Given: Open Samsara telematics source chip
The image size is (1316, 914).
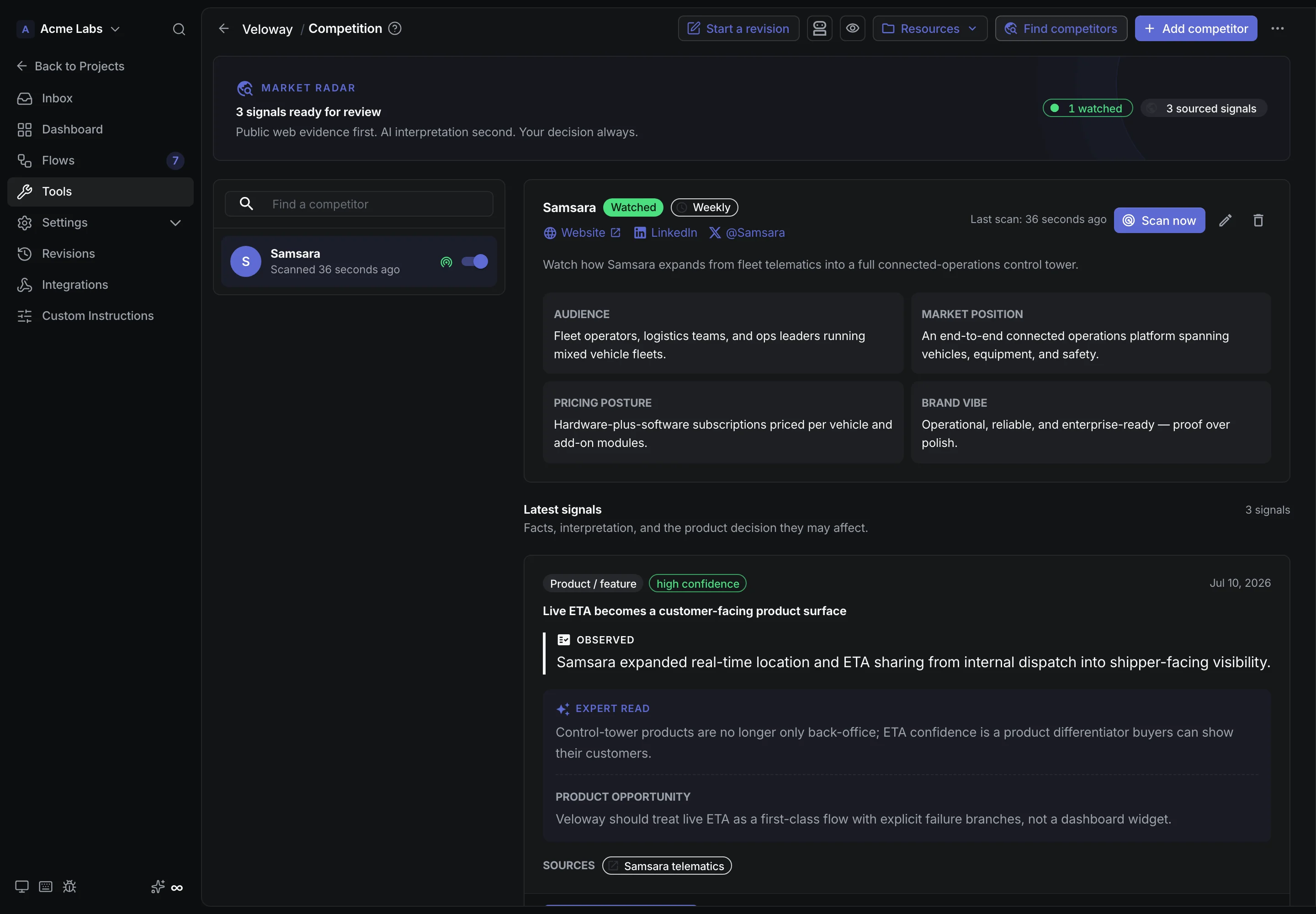Looking at the screenshot, I should [667, 866].
